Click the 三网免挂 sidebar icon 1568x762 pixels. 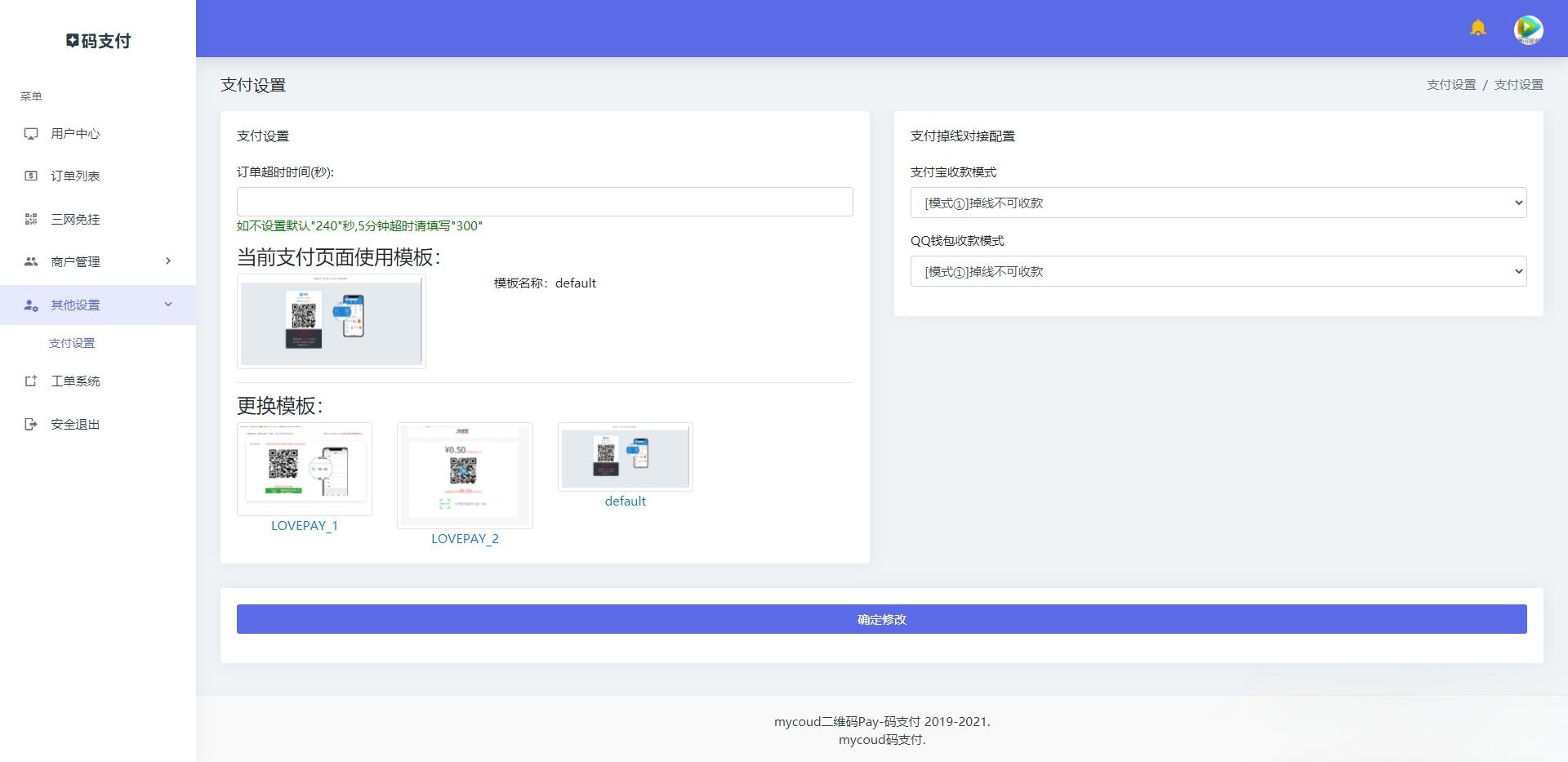tap(31, 219)
